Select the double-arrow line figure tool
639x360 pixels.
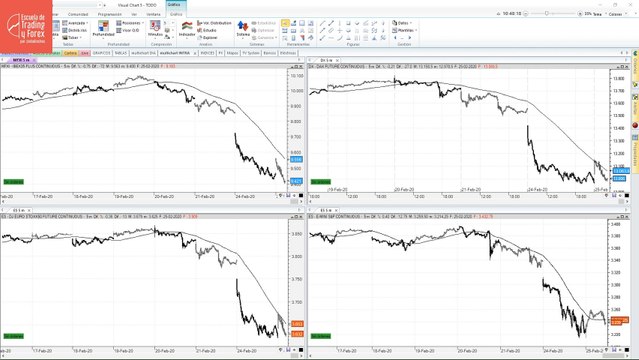[x=331, y=23]
